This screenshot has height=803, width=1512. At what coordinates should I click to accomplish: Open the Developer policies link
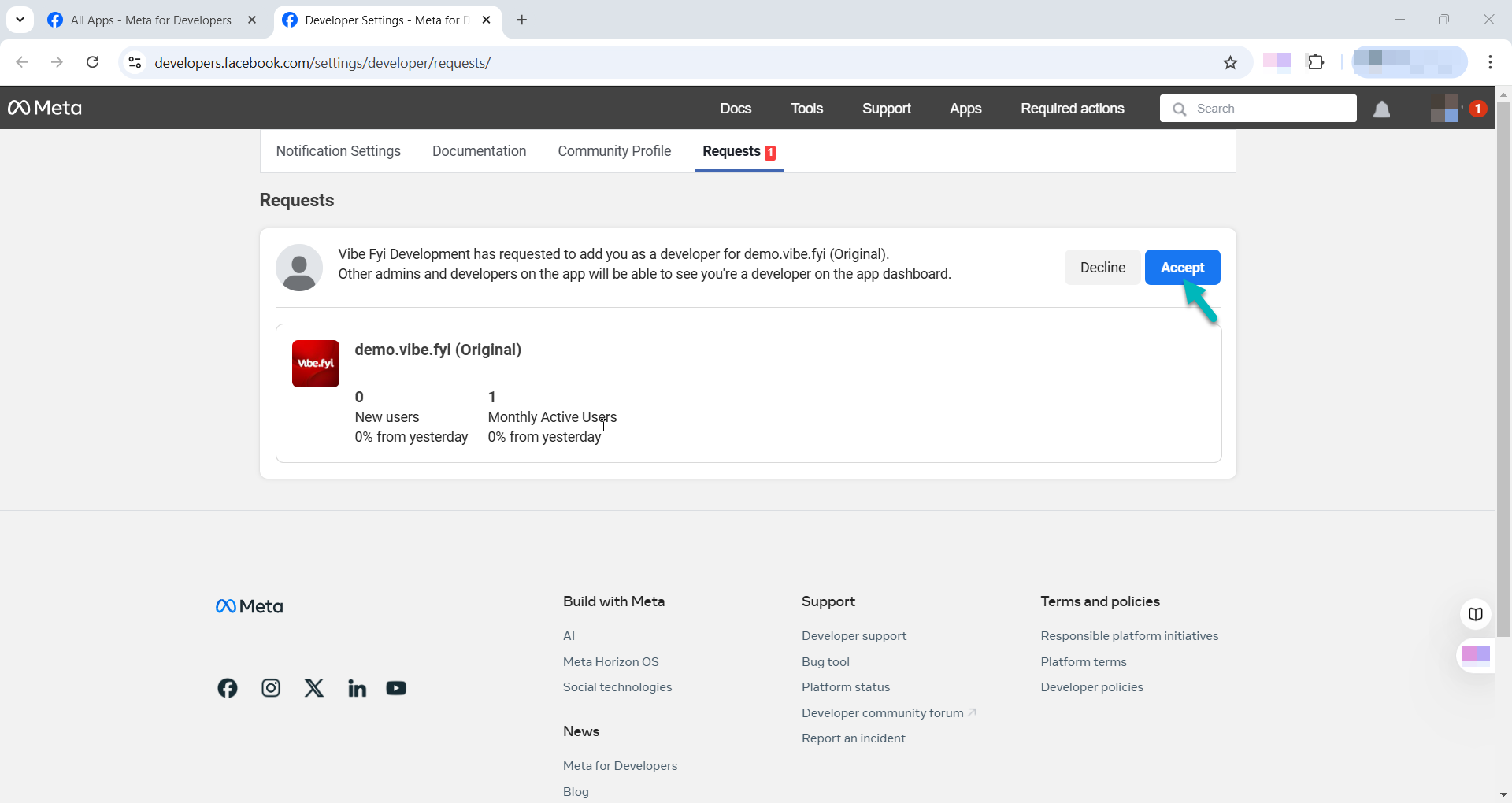1091,687
